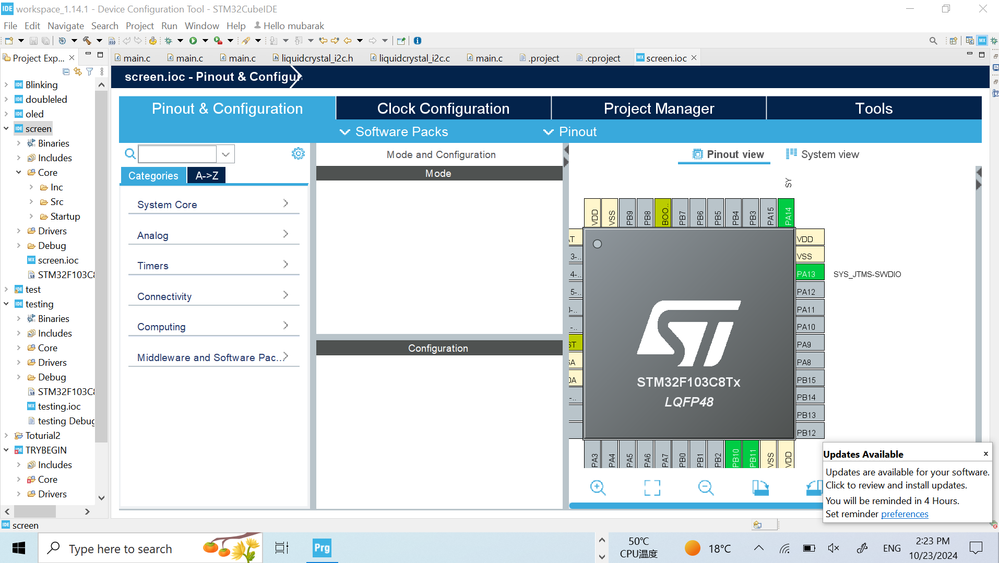Open the peripheral search combo dropdown arrow

pos(226,153)
